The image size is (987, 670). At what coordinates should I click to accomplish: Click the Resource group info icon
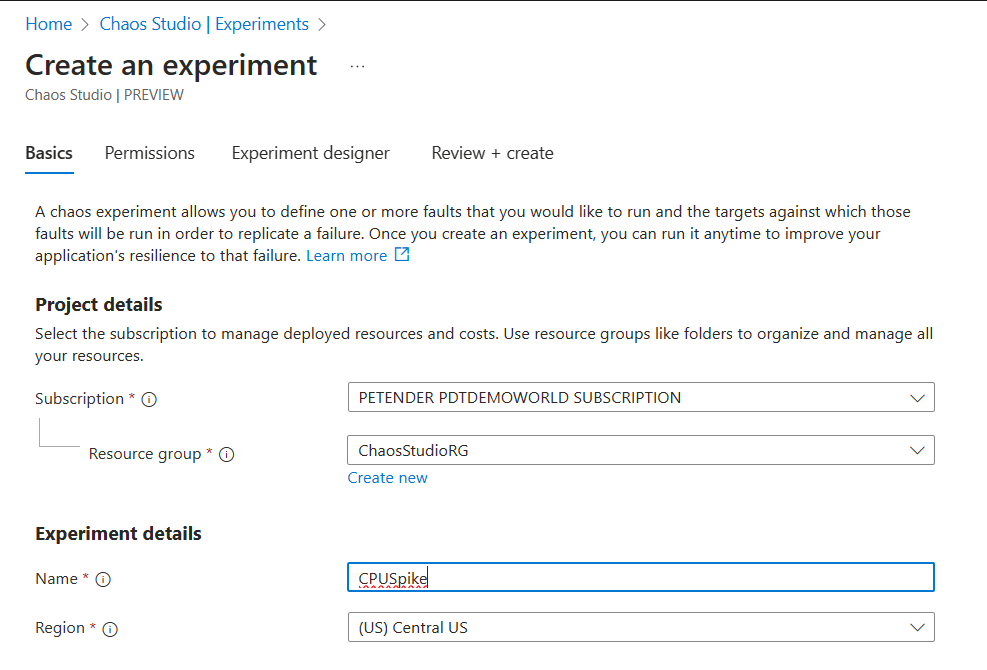pyautogui.click(x=226, y=454)
